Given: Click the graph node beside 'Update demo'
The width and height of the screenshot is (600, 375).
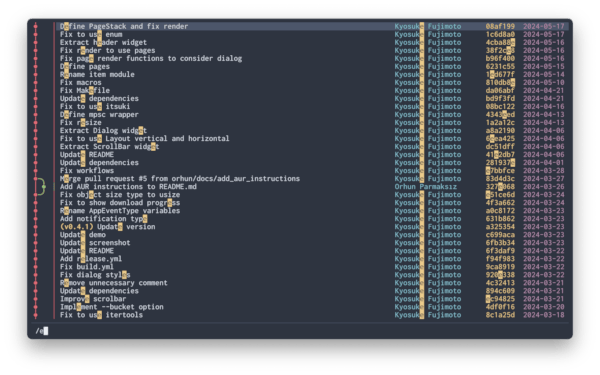Looking at the screenshot, I should click(36, 235).
